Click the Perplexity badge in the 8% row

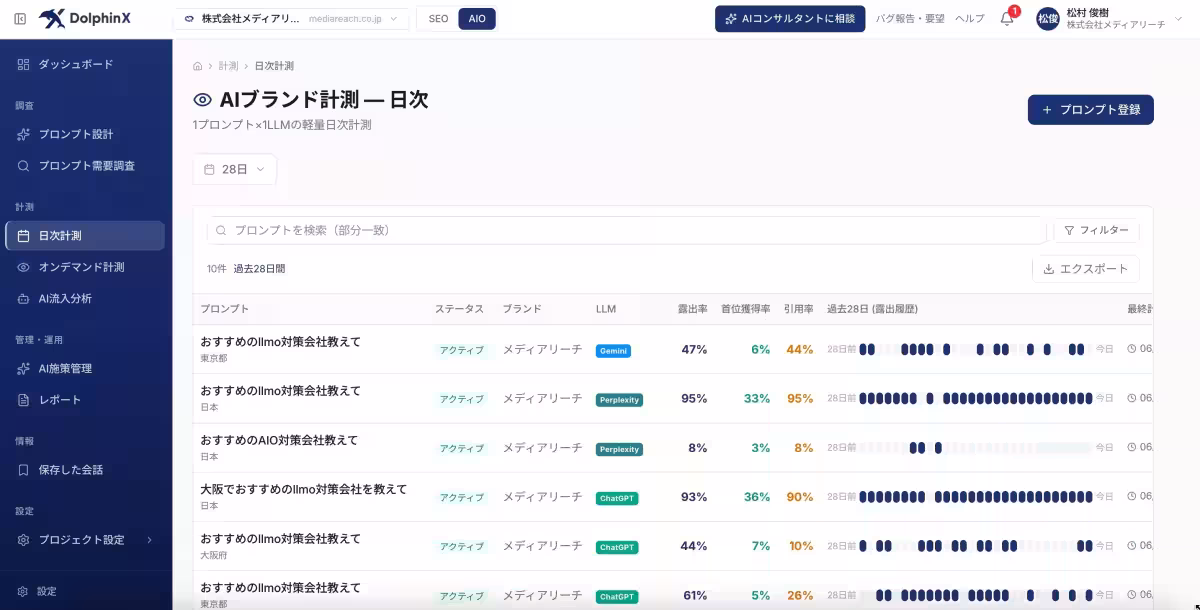coord(619,449)
